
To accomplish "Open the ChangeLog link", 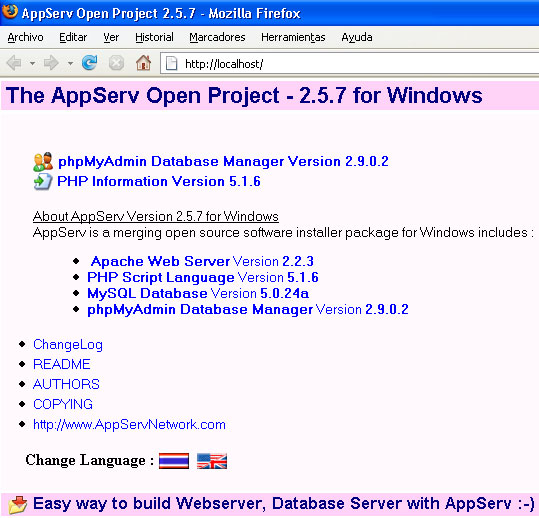I will coord(68,345).
